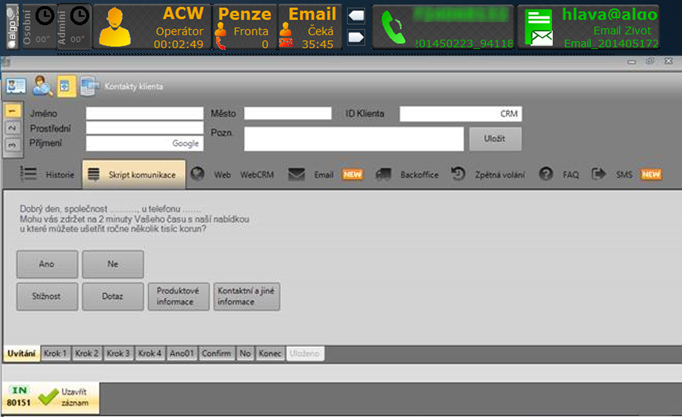Open the Historie list icon
The image size is (682, 417).
pos(29,173)
